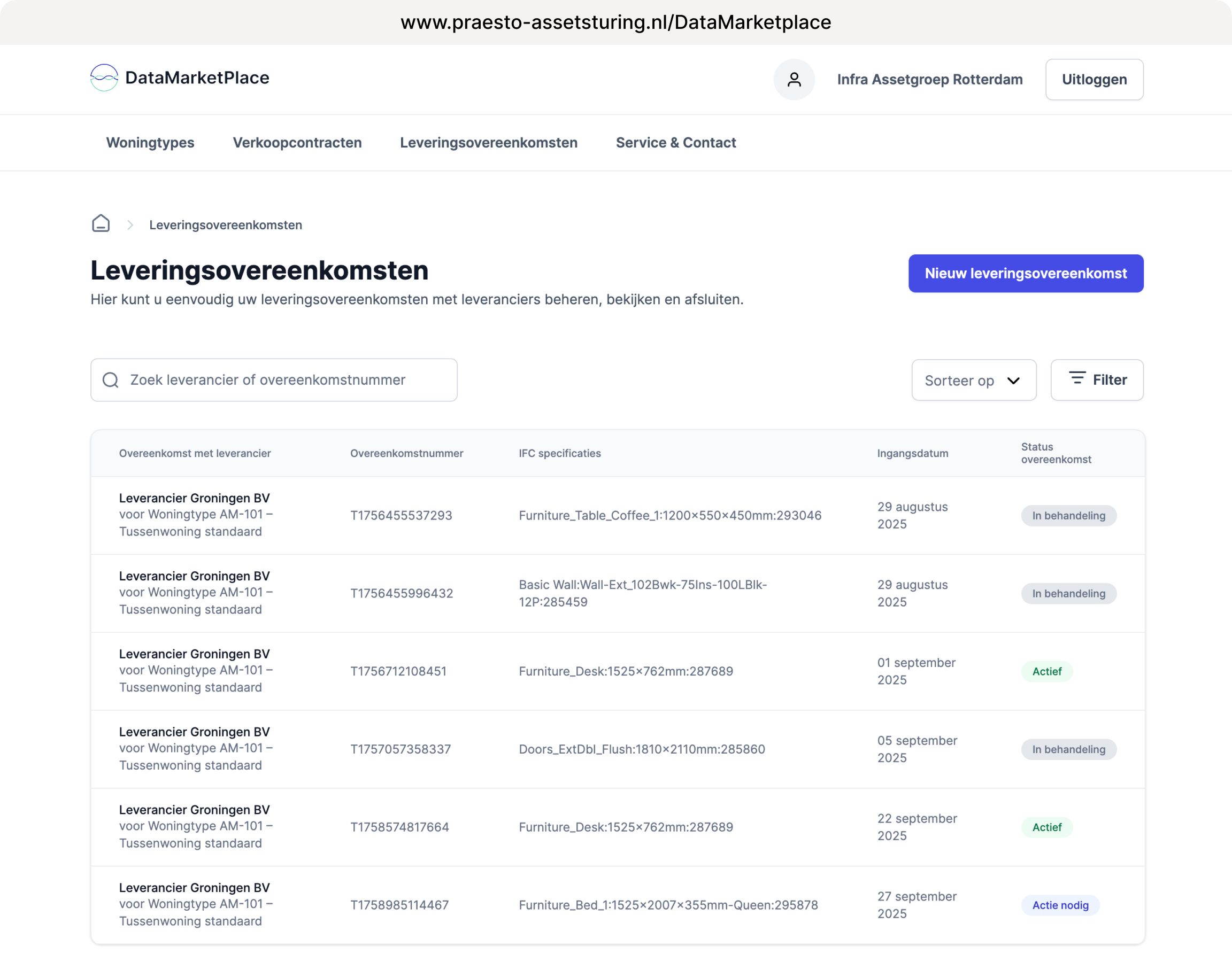The image size is (1232, 962).
Task: Expand the Sorteer op dropdown
Action: click(x=973, y=381)
